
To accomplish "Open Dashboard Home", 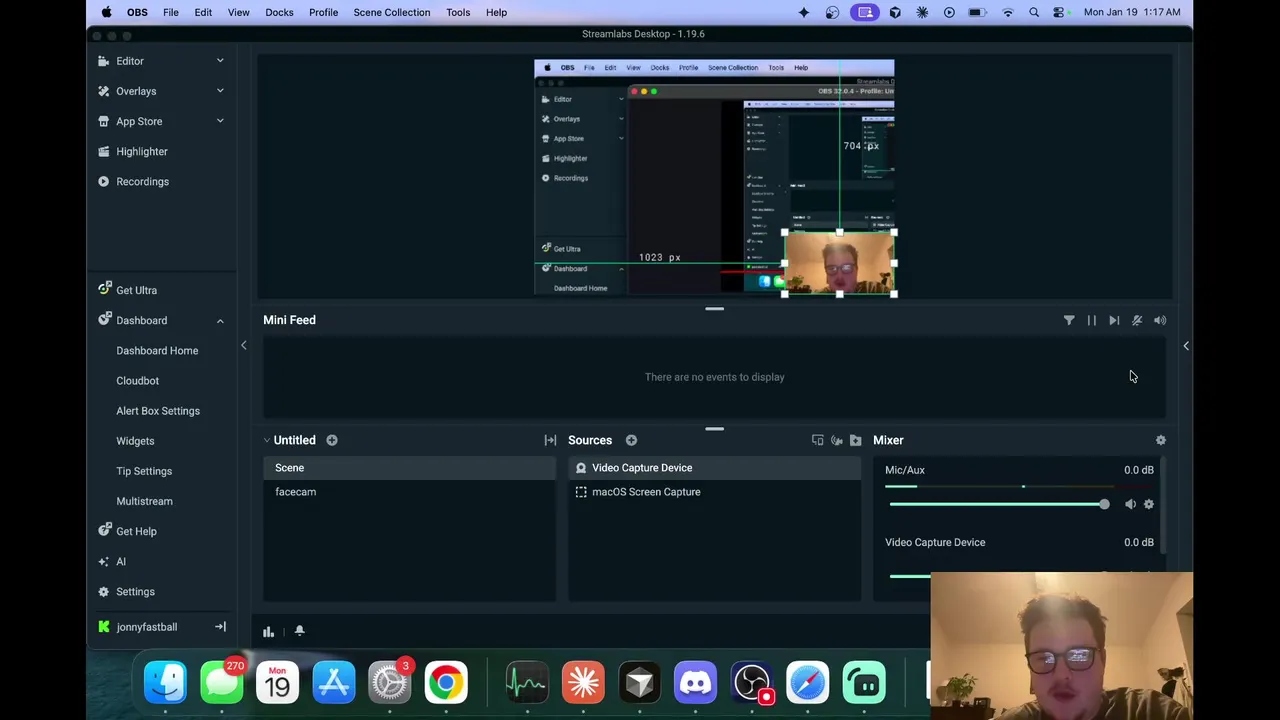I will (x=157, y=351).
